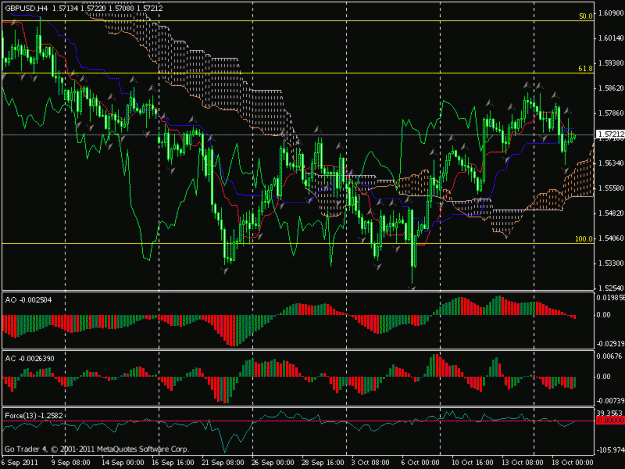
Task: Click the 14 Sep 00:00 time label
Action: click(123, 463)
